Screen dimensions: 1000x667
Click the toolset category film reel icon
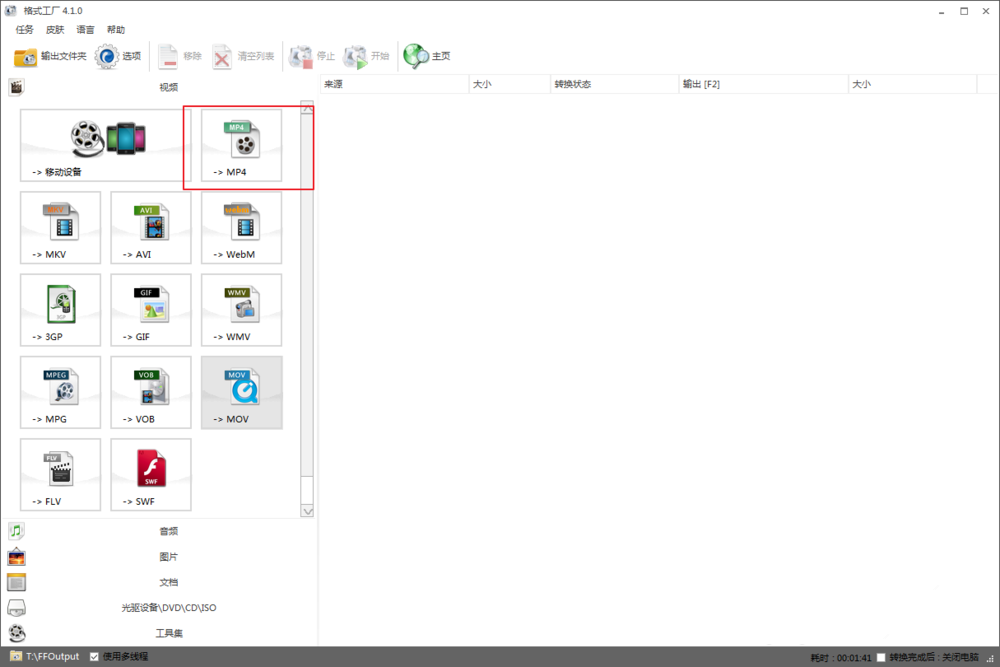coord(16,633)
